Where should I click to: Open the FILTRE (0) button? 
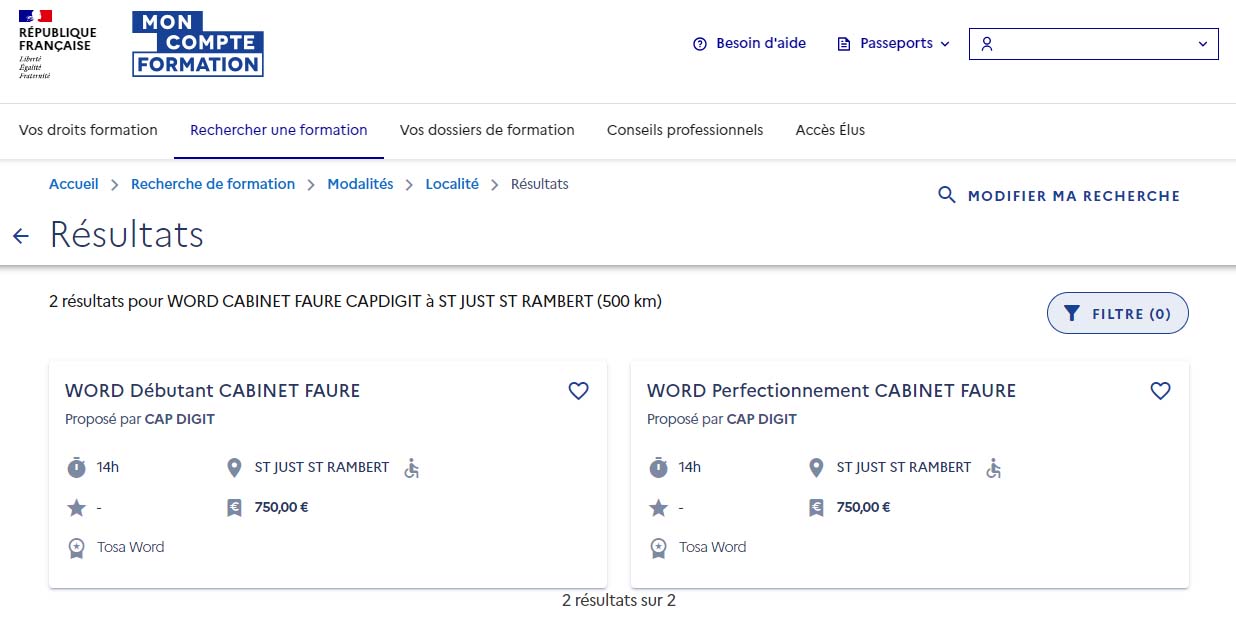point(1118,314)
